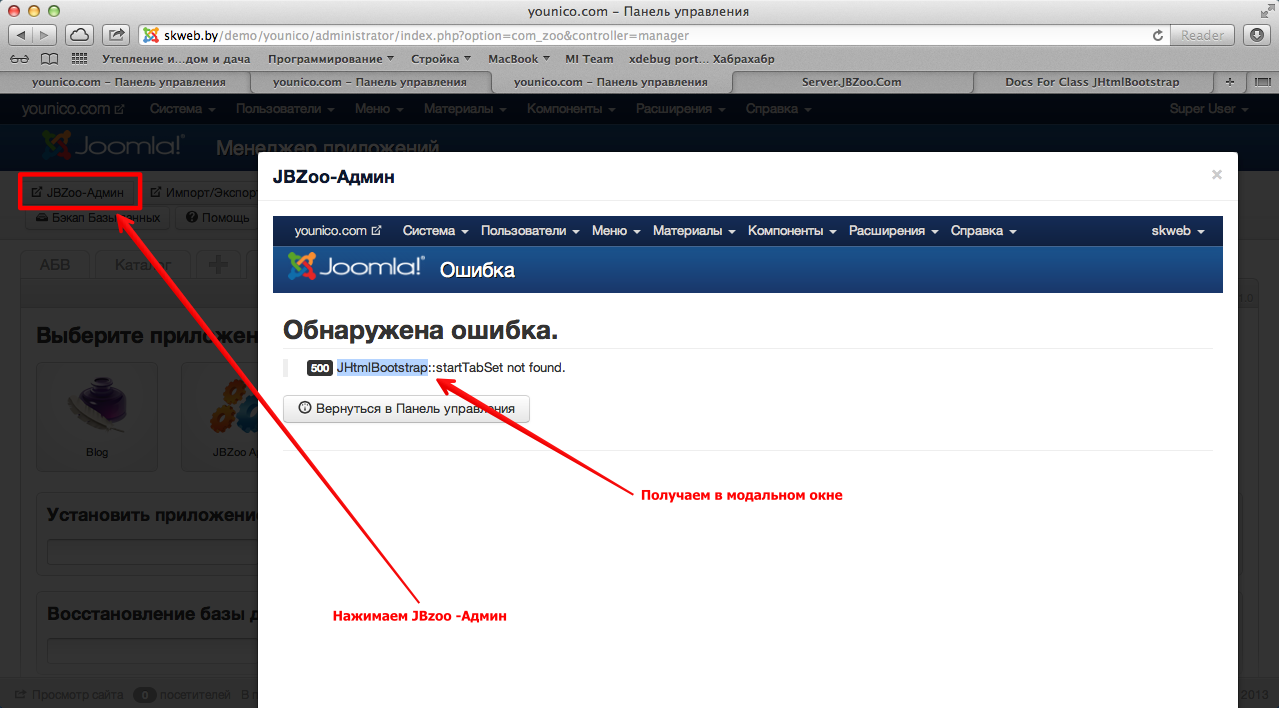Open the skweb user dropdown in the modal
1279x708 pixels.
tap(1177, 231)
